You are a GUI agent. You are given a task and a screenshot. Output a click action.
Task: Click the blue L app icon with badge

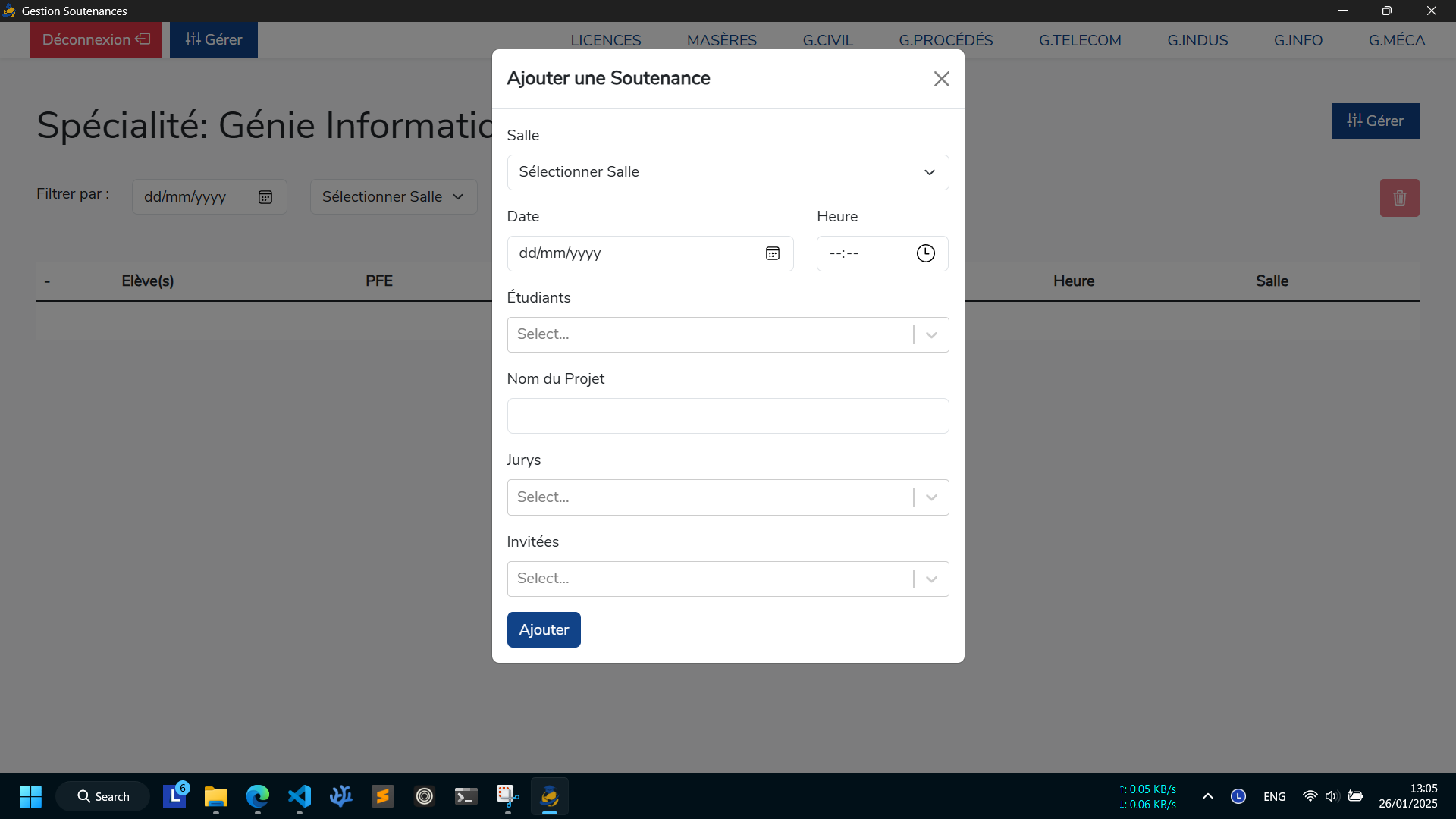pos(174,796)
